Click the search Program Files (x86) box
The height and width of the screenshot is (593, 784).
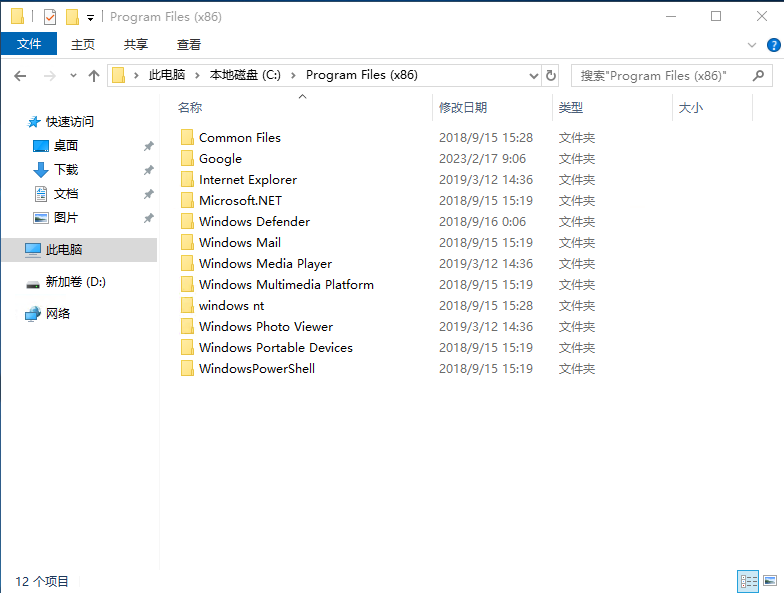coord(660,76)
